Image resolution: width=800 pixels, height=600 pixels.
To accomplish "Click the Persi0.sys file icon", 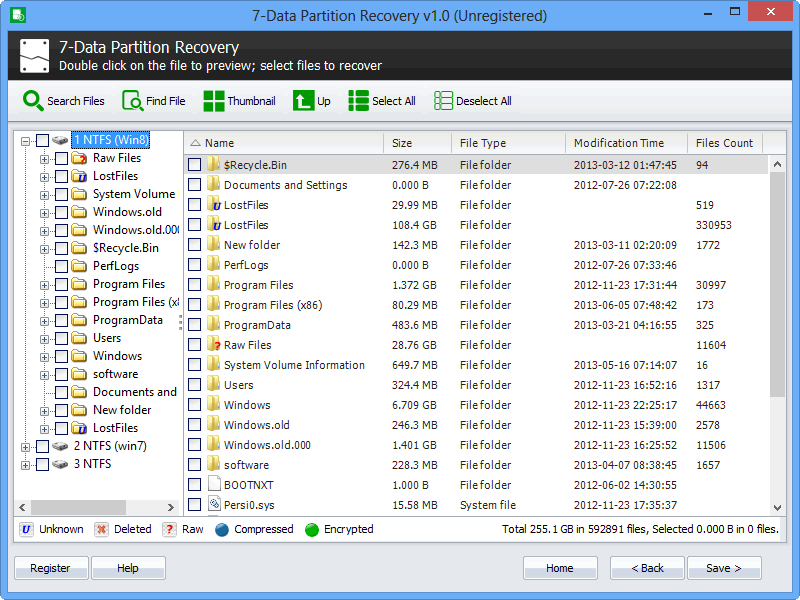I will tap(213, 505).
